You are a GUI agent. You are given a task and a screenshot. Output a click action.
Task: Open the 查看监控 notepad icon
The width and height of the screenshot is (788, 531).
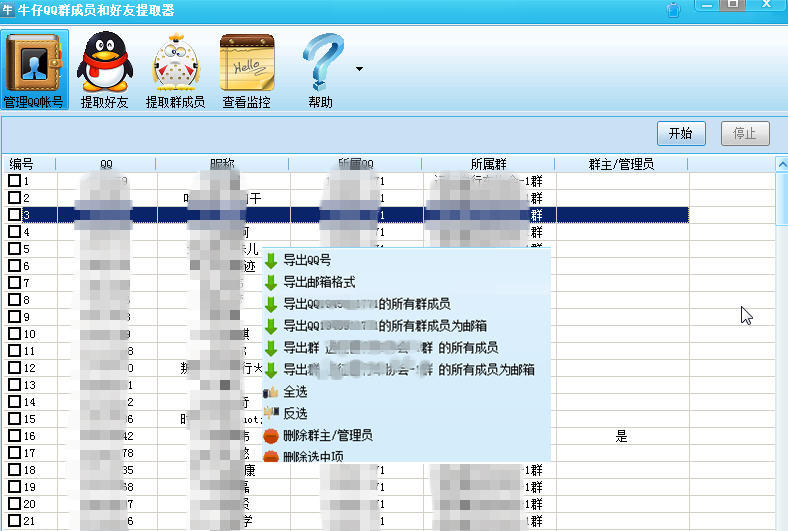[x=247, y=69]
